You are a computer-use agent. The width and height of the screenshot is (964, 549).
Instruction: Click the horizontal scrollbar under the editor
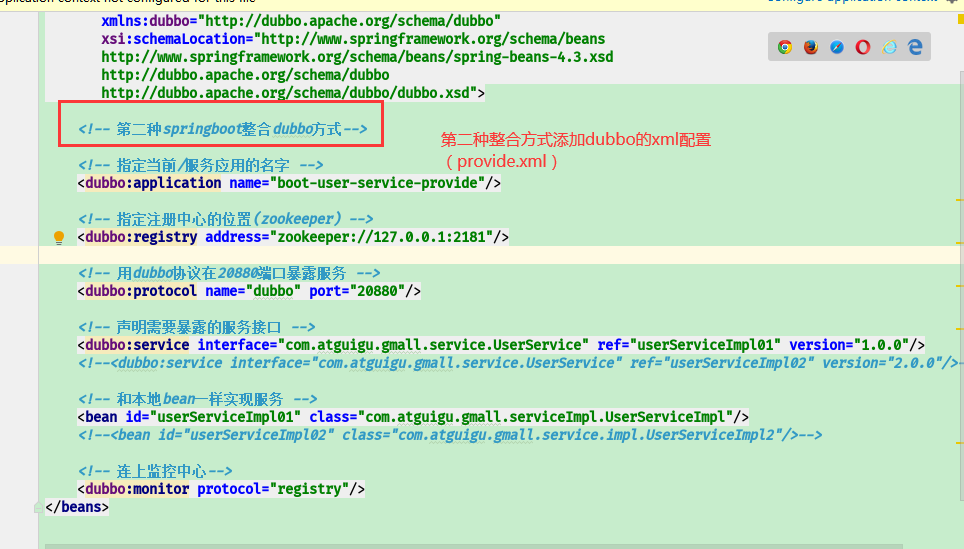[x=473, y=546]
